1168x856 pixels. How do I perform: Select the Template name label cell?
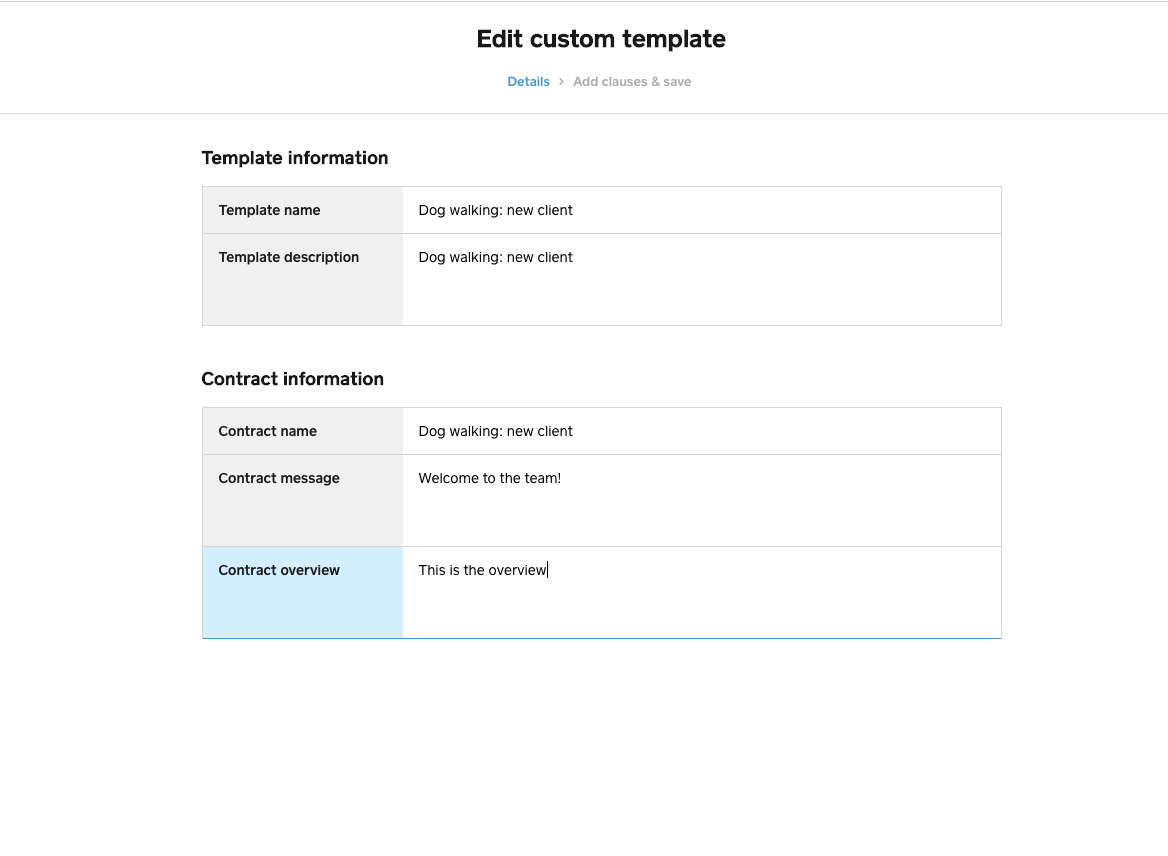pos(302,210)
